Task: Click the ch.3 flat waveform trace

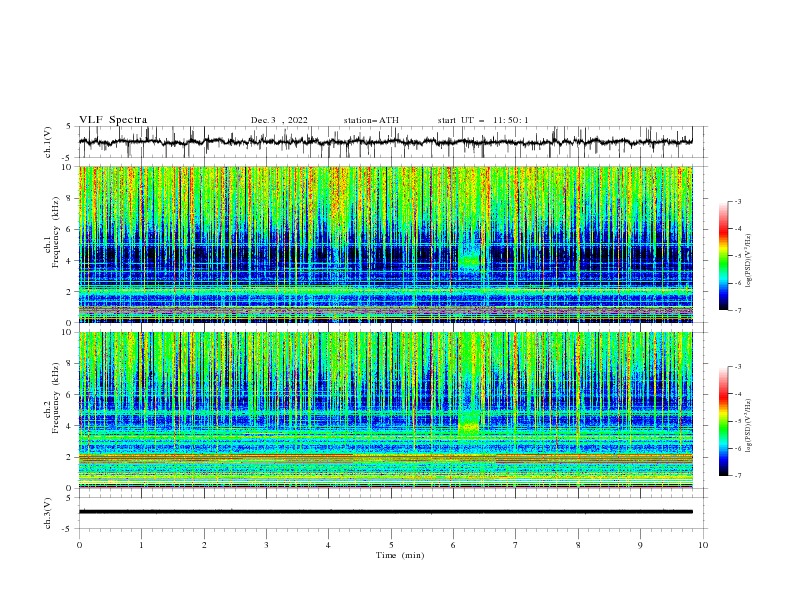Action: 386,512
